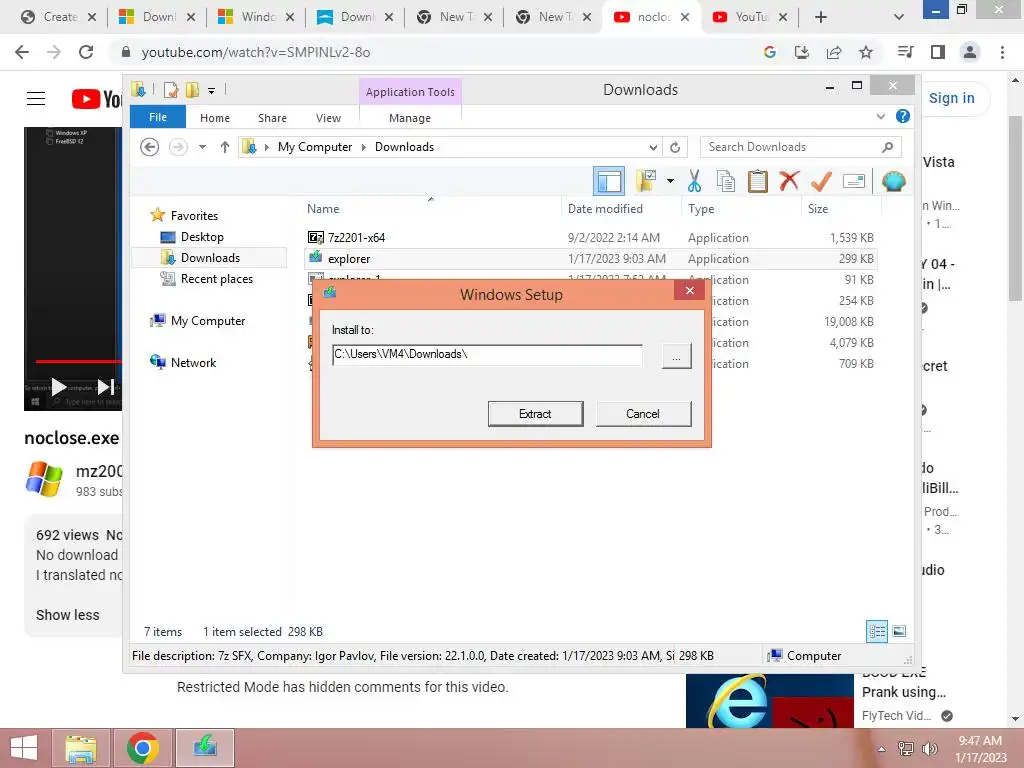Go up one folder level in Explorer

click(225, 148)
